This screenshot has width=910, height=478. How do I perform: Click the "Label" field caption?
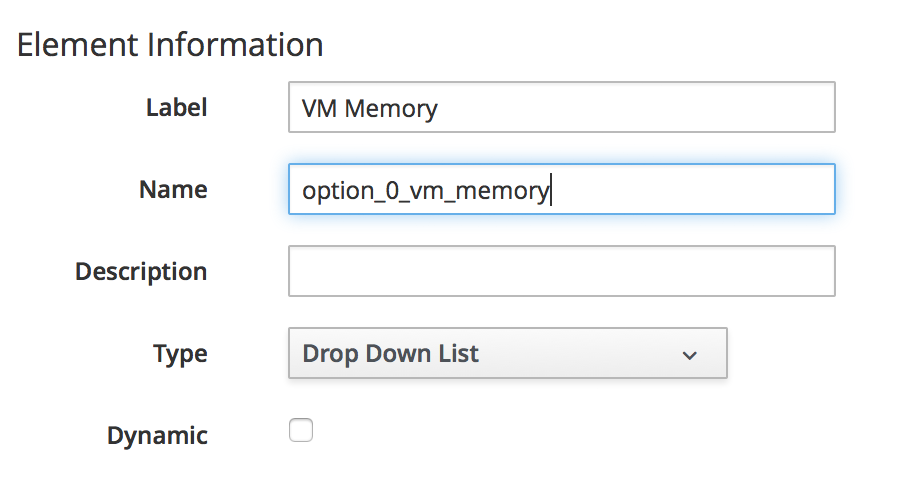[x=177, y=107]
